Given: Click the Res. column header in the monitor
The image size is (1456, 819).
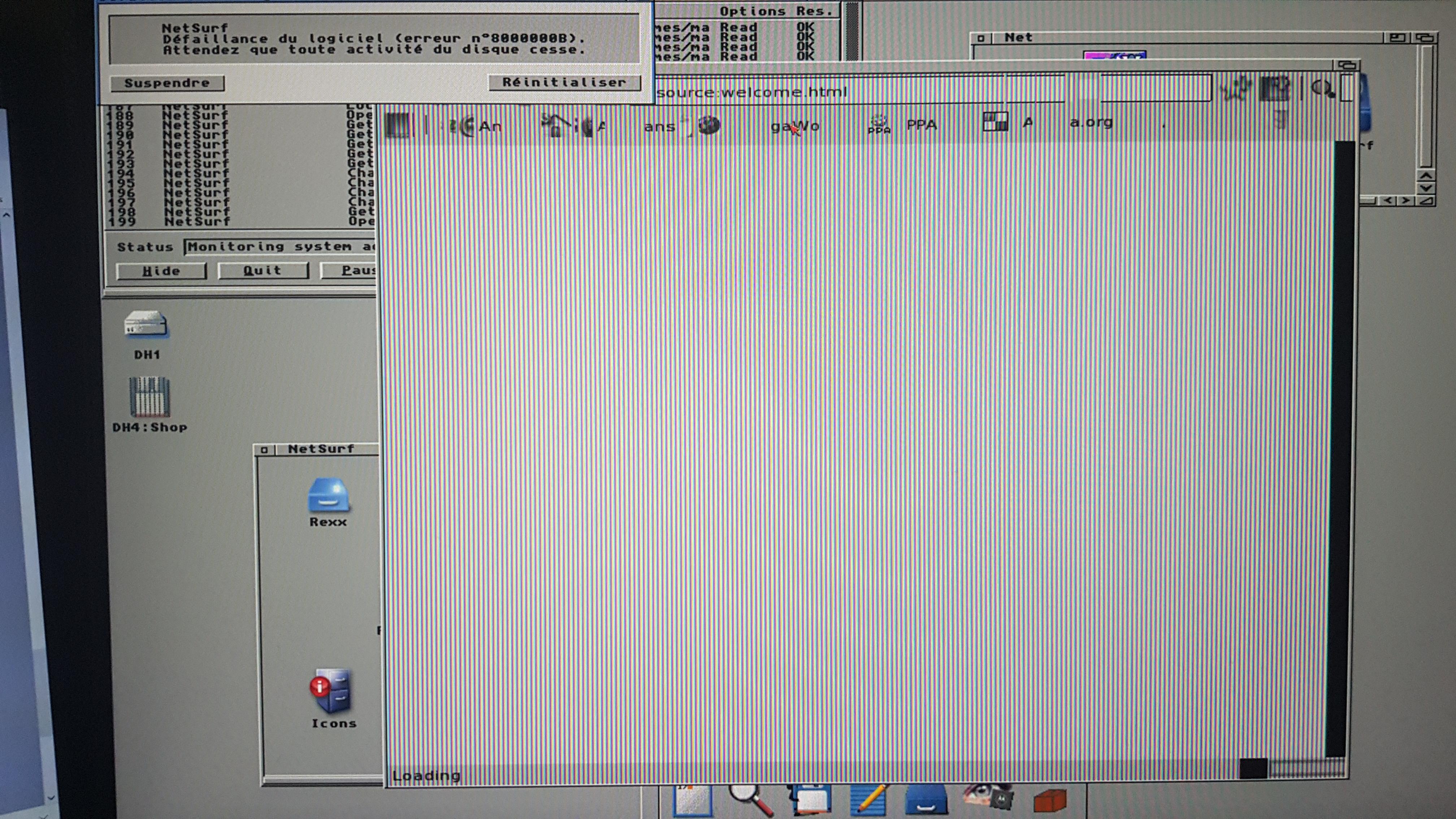Looking at the screenshot, I should [x=814, y=11].
